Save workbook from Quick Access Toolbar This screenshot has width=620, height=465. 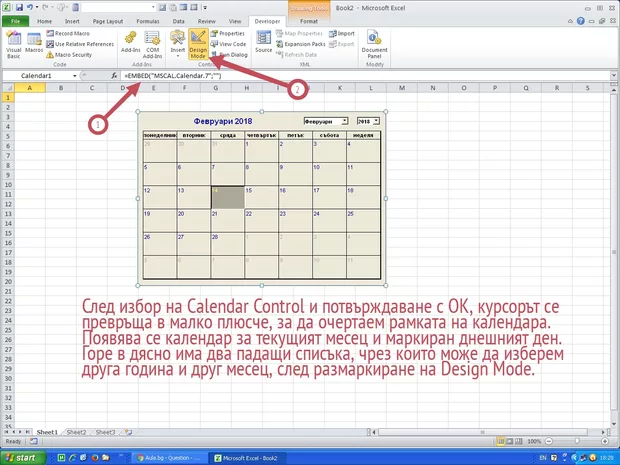[x=19, y=8]
